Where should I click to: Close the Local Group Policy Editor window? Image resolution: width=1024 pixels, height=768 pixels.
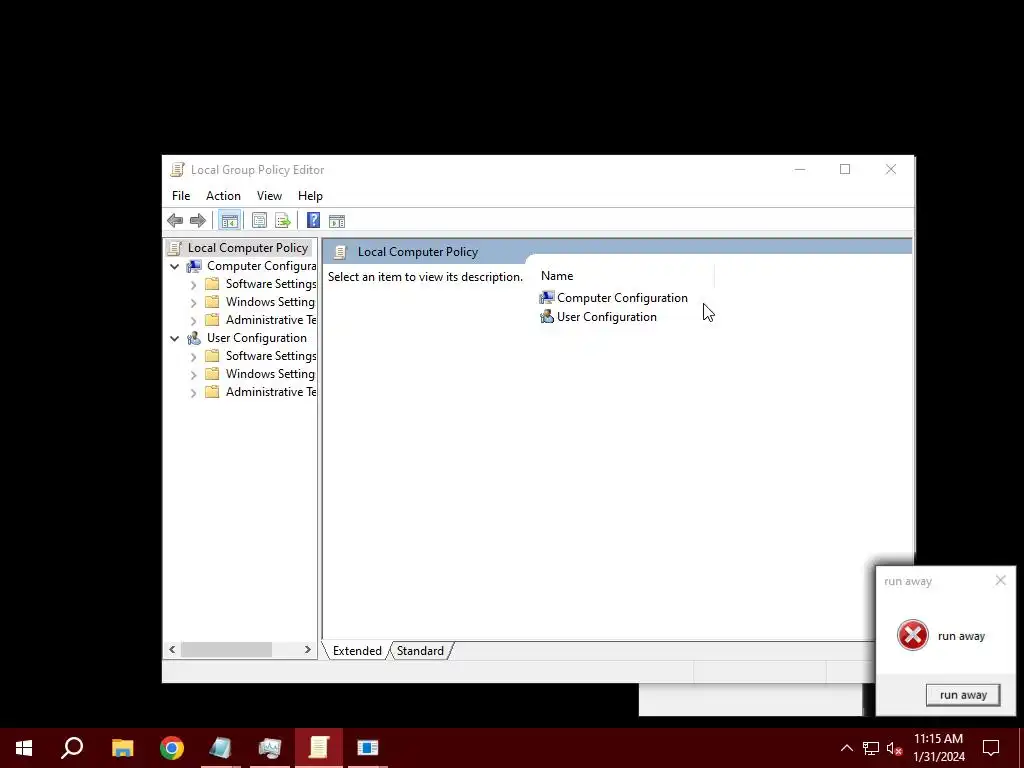pyautogui.click(x=891, y=170)
